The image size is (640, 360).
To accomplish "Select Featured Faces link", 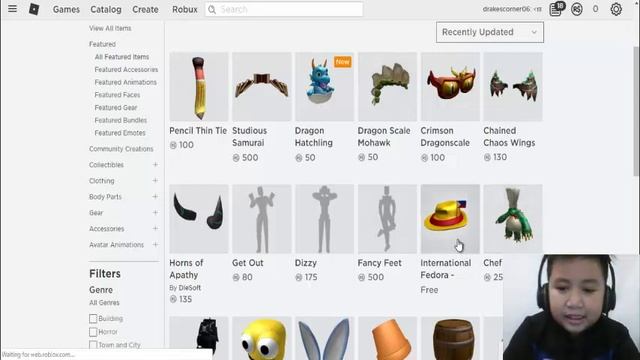I will coord(117,95).
